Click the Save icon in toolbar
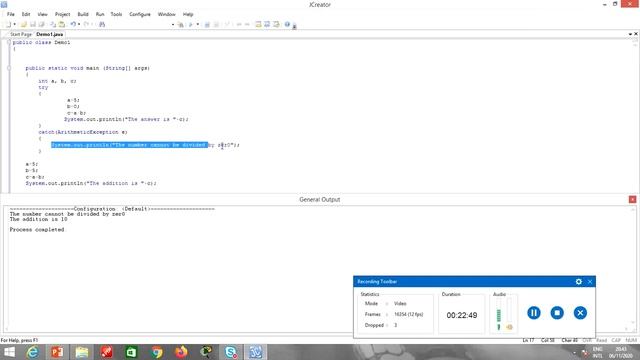 (x=33, y=24)
